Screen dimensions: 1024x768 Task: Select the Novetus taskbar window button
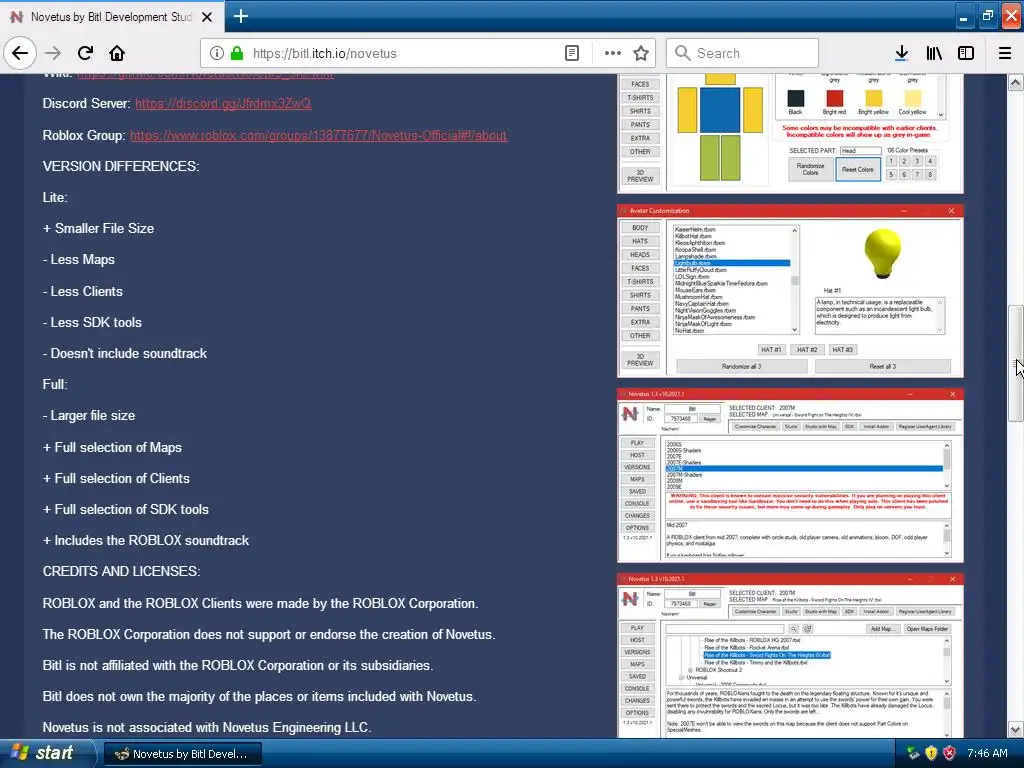(183, 754)
